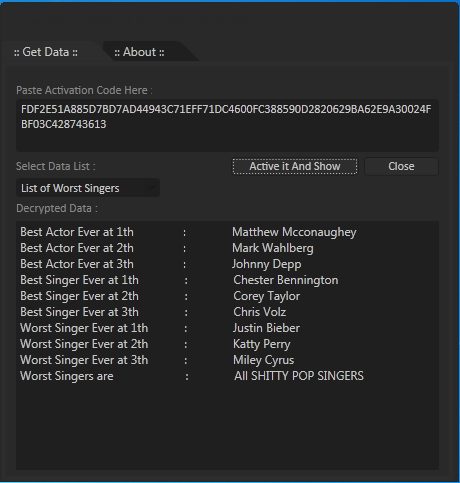Click 'Worst Singer Ever at 2th' label

click(x=84, y=344)
